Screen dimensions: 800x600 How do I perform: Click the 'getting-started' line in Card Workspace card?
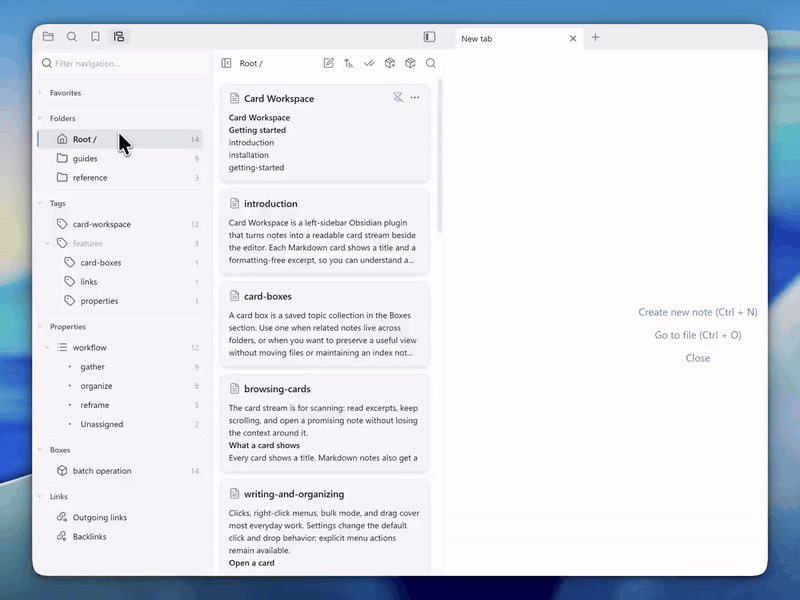[256, 167]
